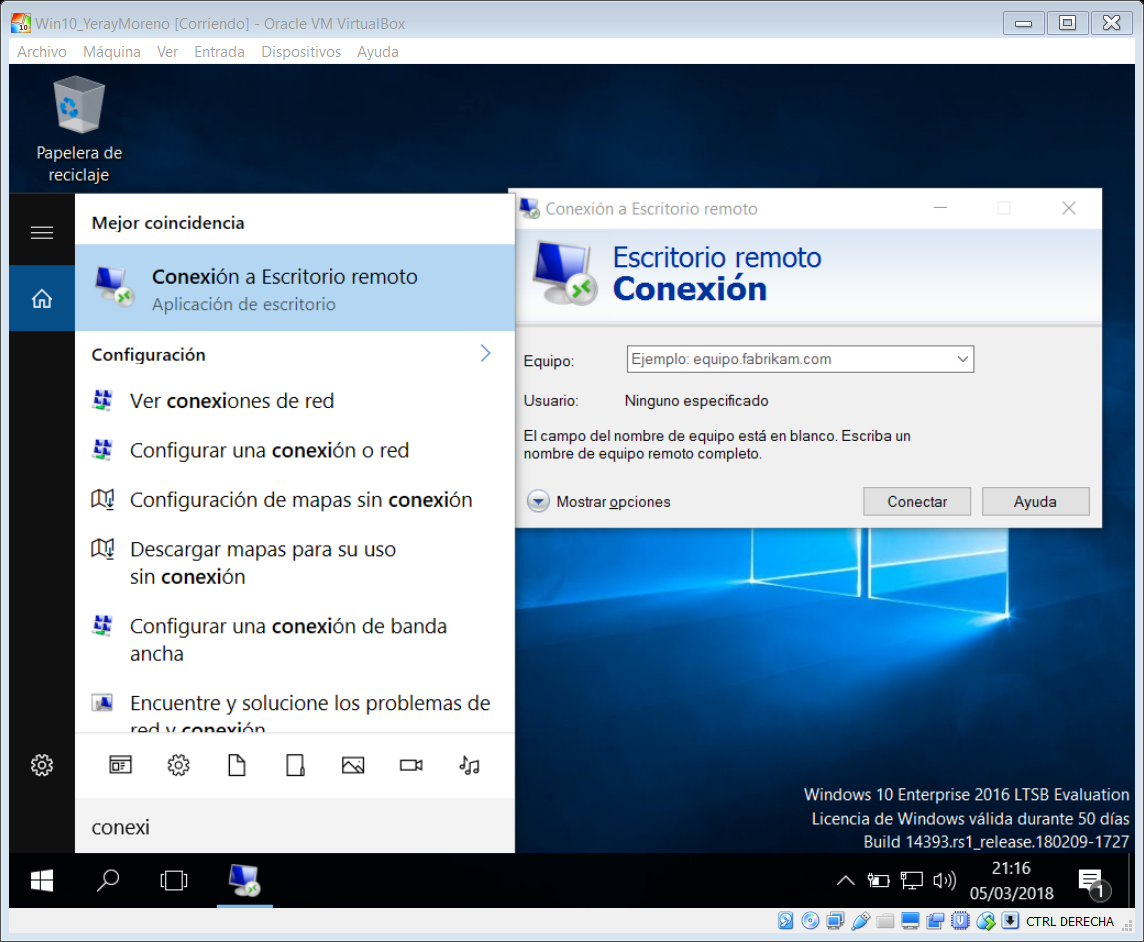Open Descargar mapas para su uso sin conexión

coord(295,563)
